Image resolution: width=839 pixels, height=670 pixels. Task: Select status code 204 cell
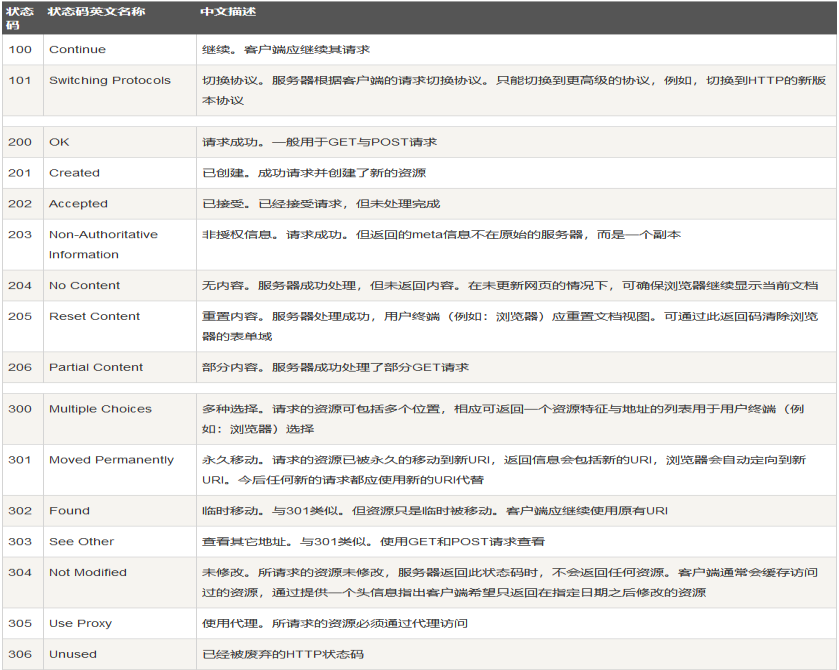coord(22,286)
